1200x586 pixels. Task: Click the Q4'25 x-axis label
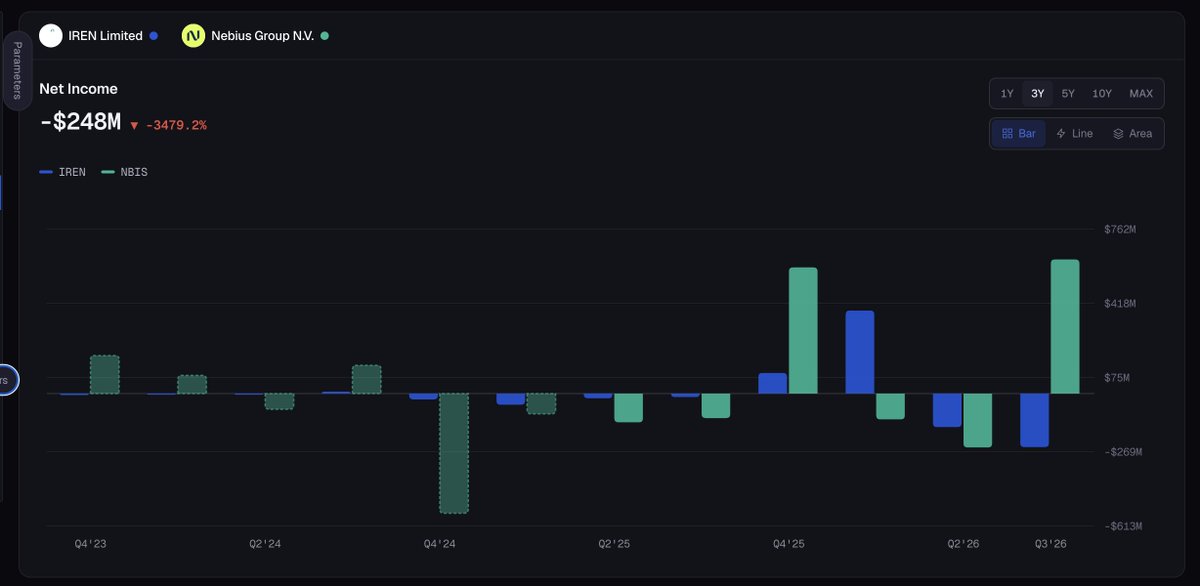coord(788,544)
